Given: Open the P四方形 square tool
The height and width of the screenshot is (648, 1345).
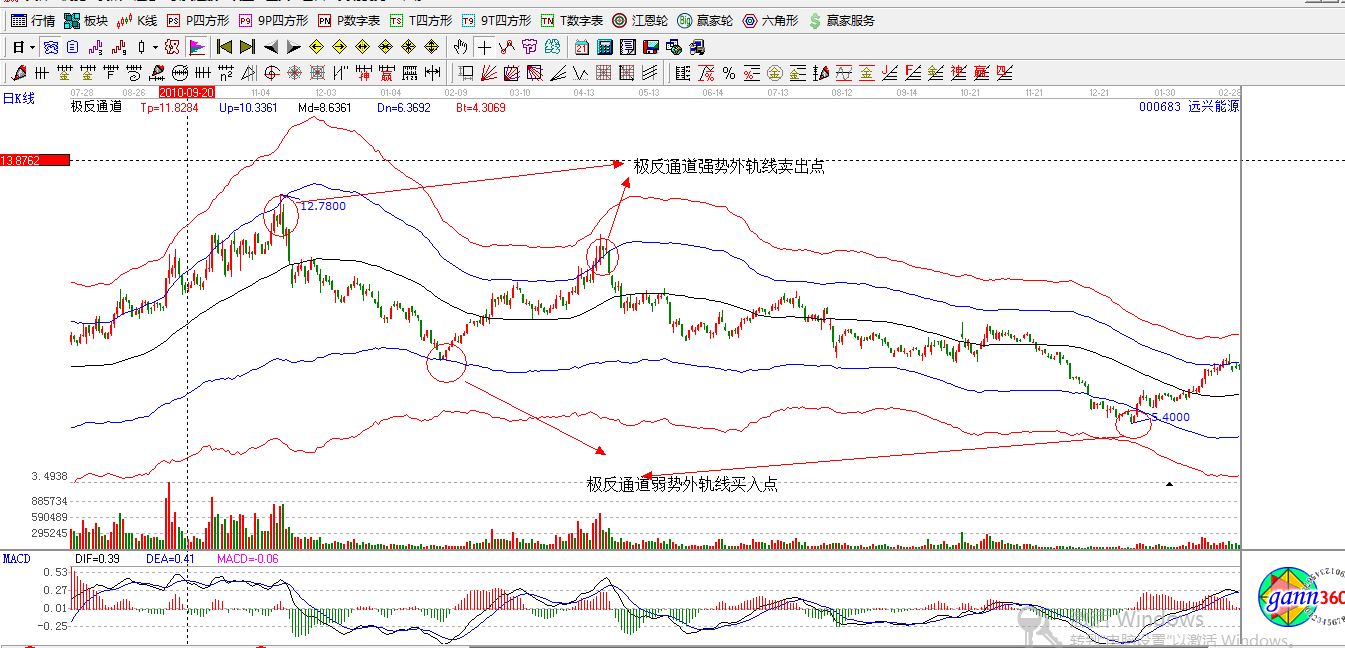Looking at the screenshot, I should [198, 21].
